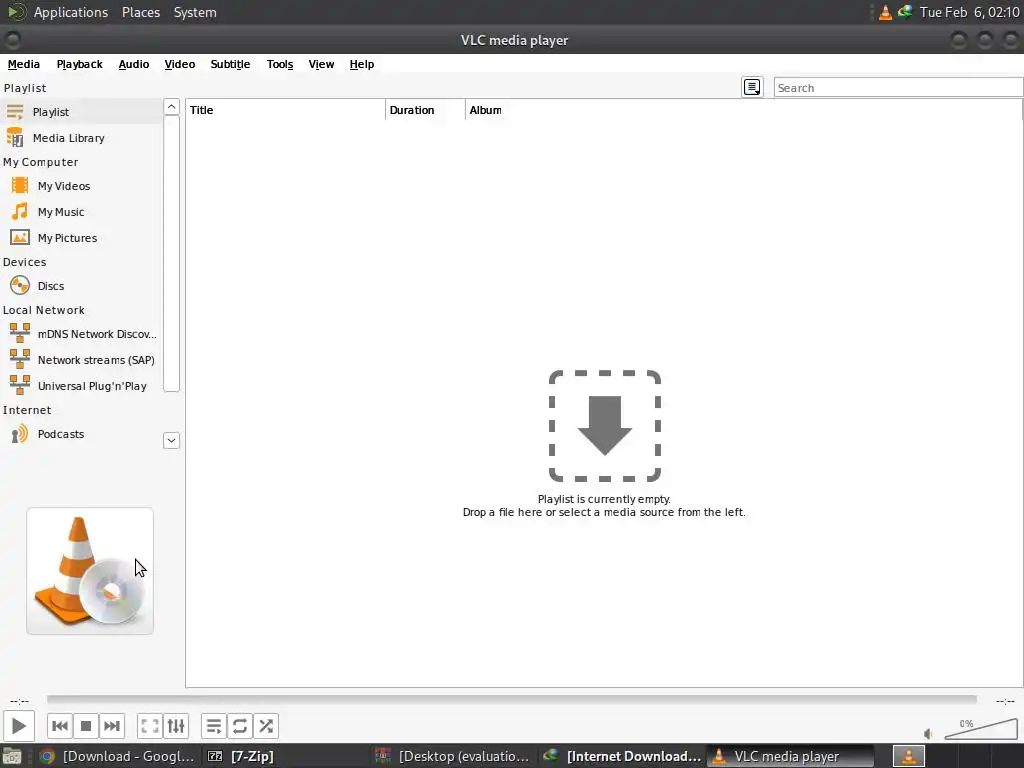Click the date and time clock
This screenshot has height=768, width=1024.
(969, 12)
